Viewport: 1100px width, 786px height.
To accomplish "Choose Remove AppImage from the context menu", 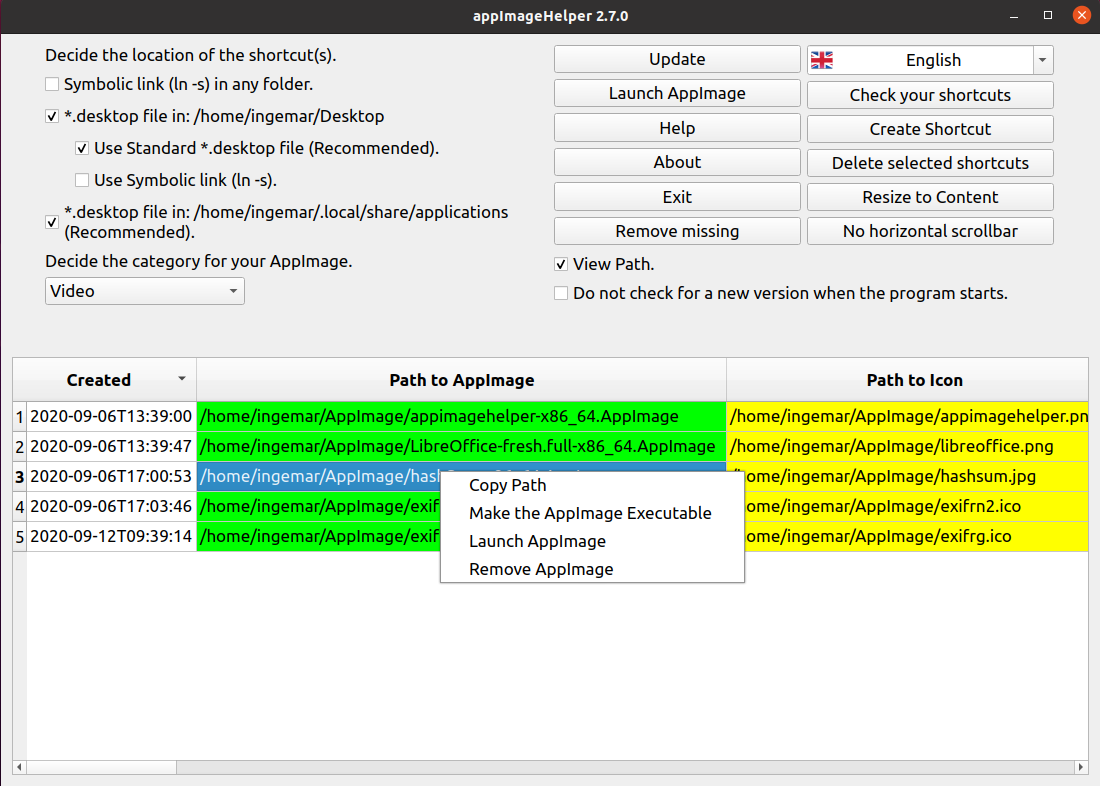I will (x=592, y=569).
